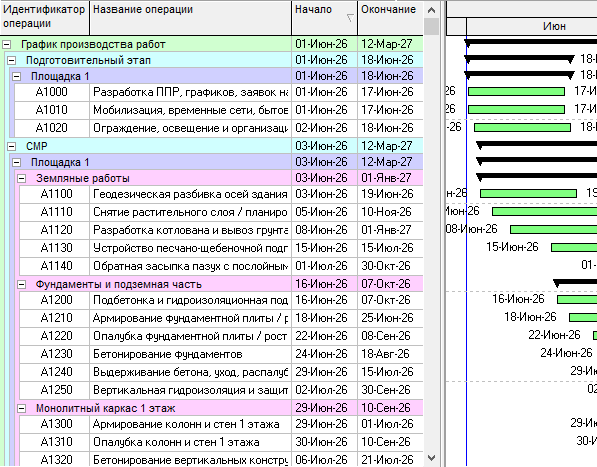Select the Июн month in timescale
Viewport: 597px width, 467px height.
554,26
